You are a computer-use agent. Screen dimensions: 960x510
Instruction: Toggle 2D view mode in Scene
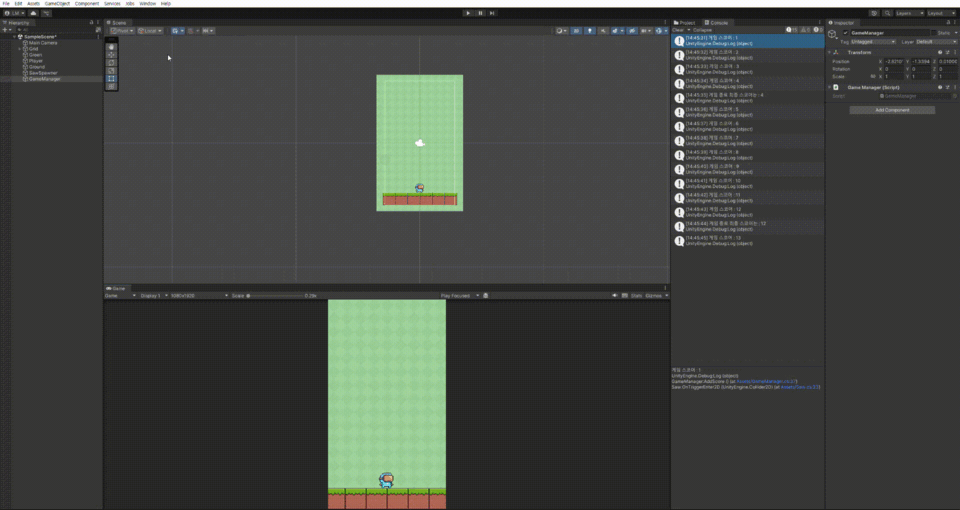coord(576,31)
